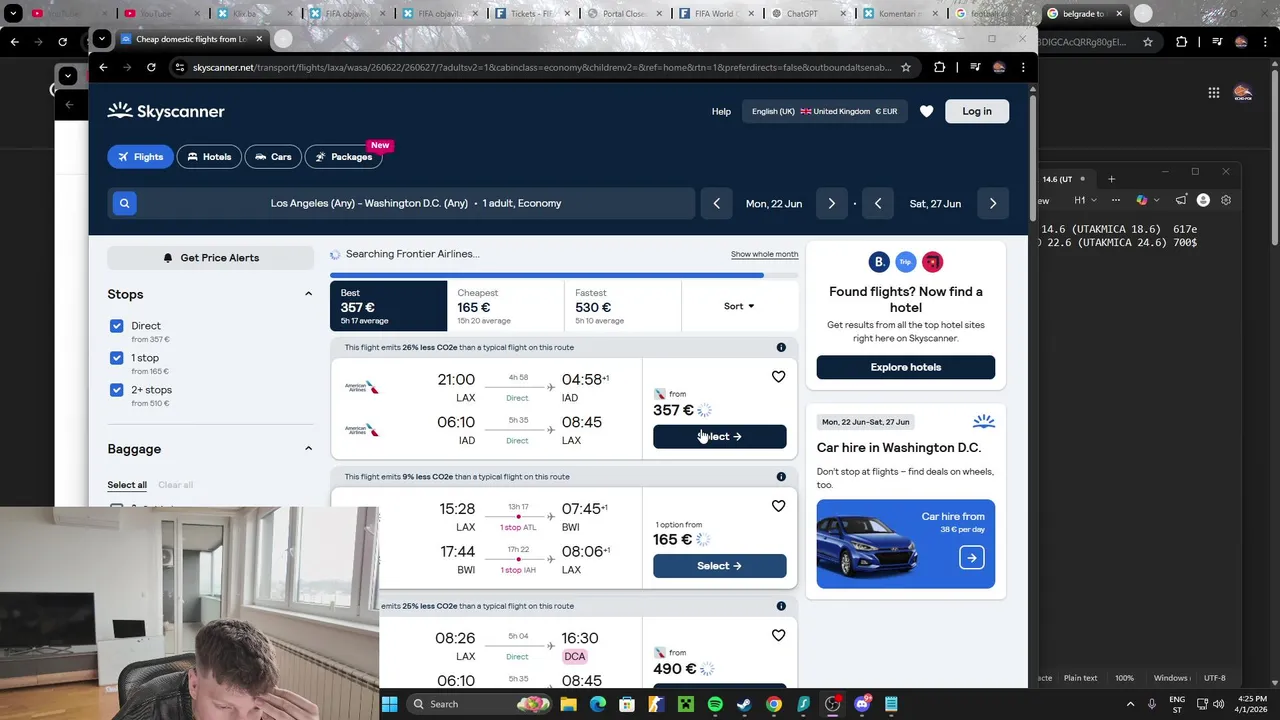Click the red hotel partner logo

coord(932,262)
